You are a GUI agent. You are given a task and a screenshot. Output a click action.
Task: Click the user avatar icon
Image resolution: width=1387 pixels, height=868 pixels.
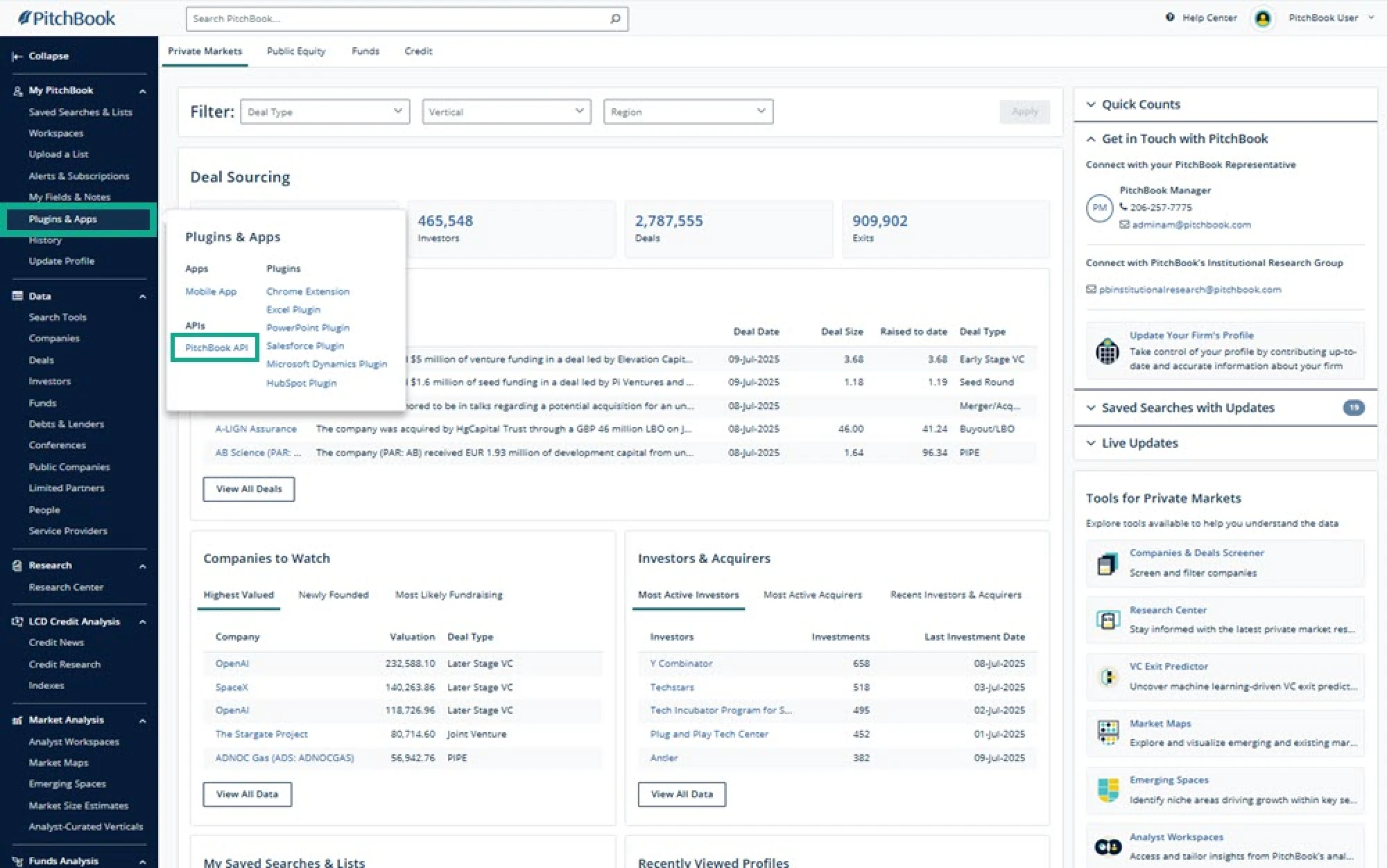click(x=1262, y=18)
